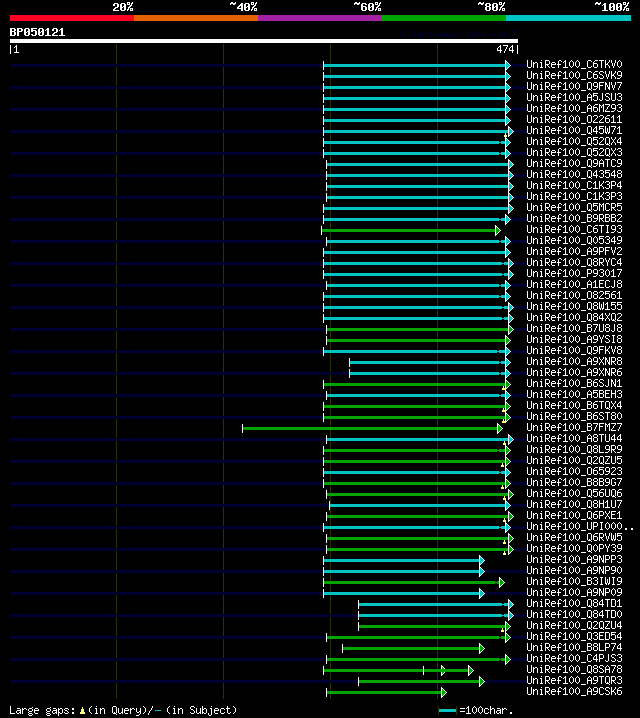This screenshot has height=718, width=640.
Task: Select the UniRef100_Q9ATC9 label
Action: coord(574,163)
